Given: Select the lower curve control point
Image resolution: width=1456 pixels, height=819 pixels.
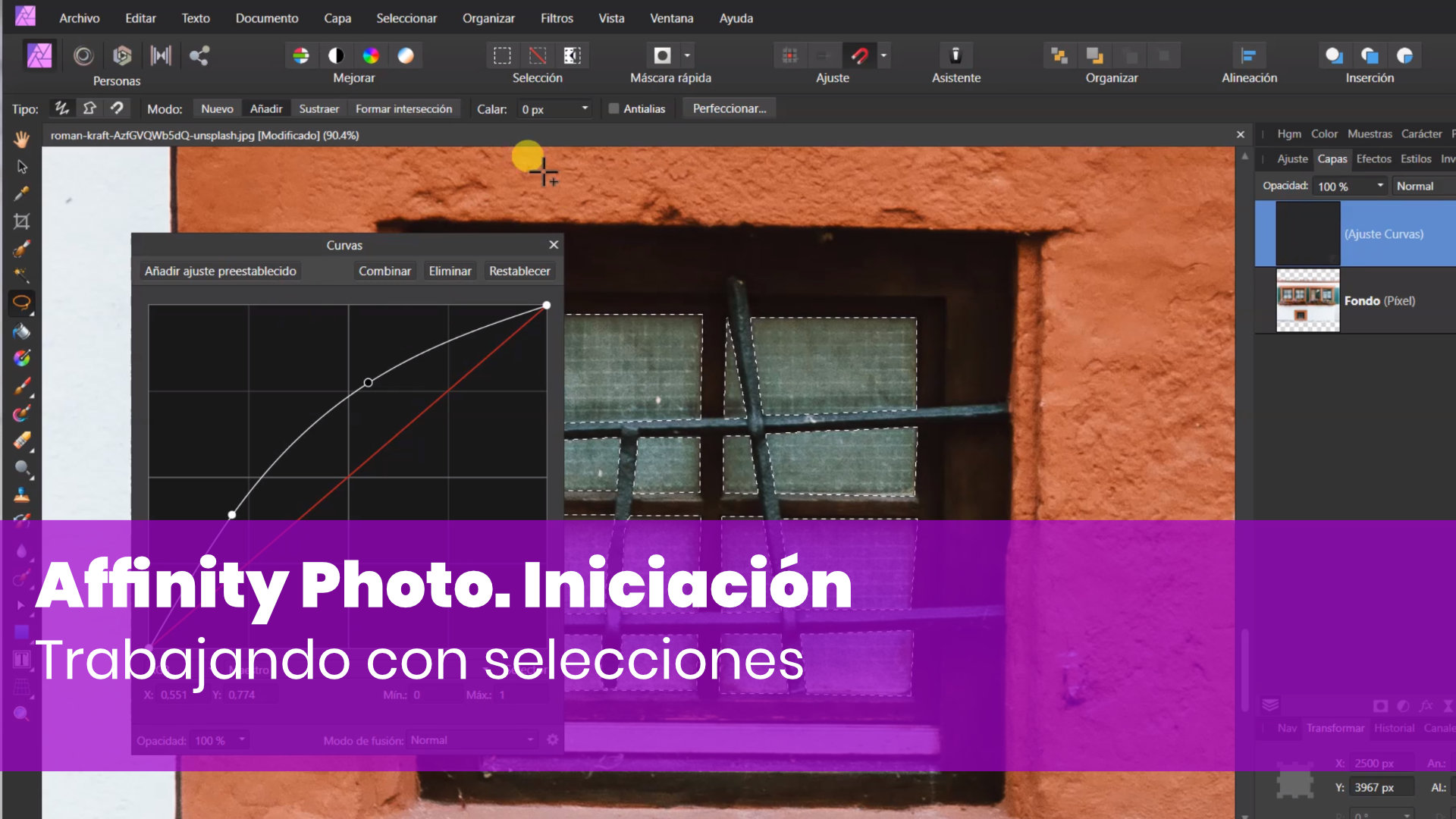Looking at the screenshot, I should coord(231,514).
